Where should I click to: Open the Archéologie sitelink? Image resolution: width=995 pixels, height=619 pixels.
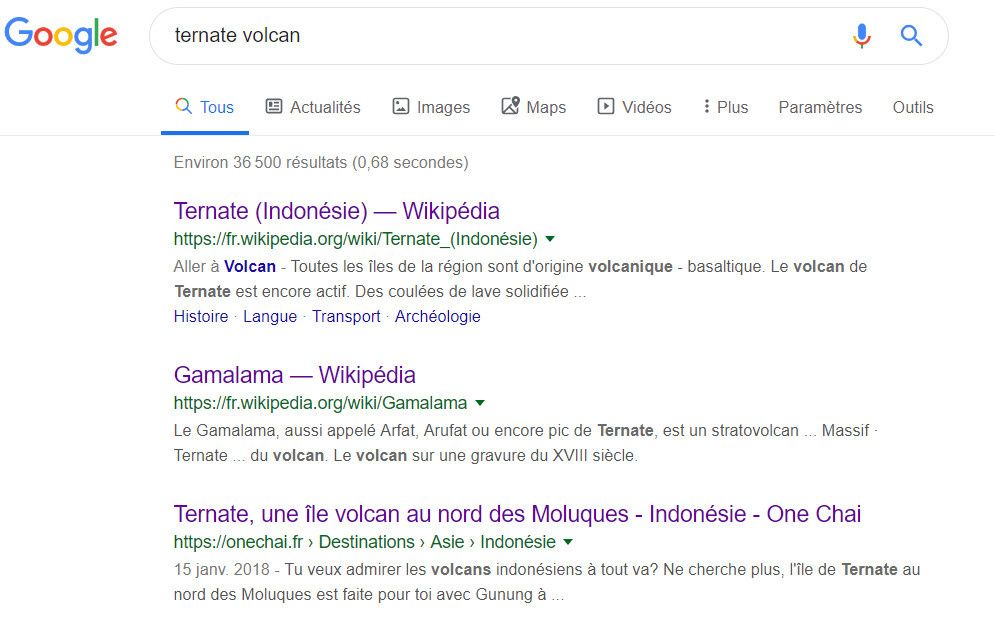click(x=437, y=316)
